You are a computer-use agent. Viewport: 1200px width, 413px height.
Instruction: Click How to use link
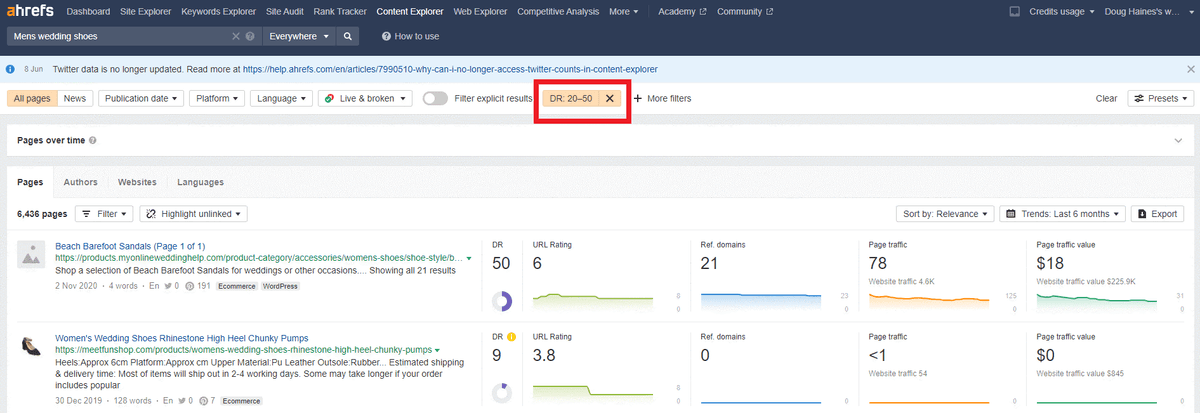click(410, 36)
